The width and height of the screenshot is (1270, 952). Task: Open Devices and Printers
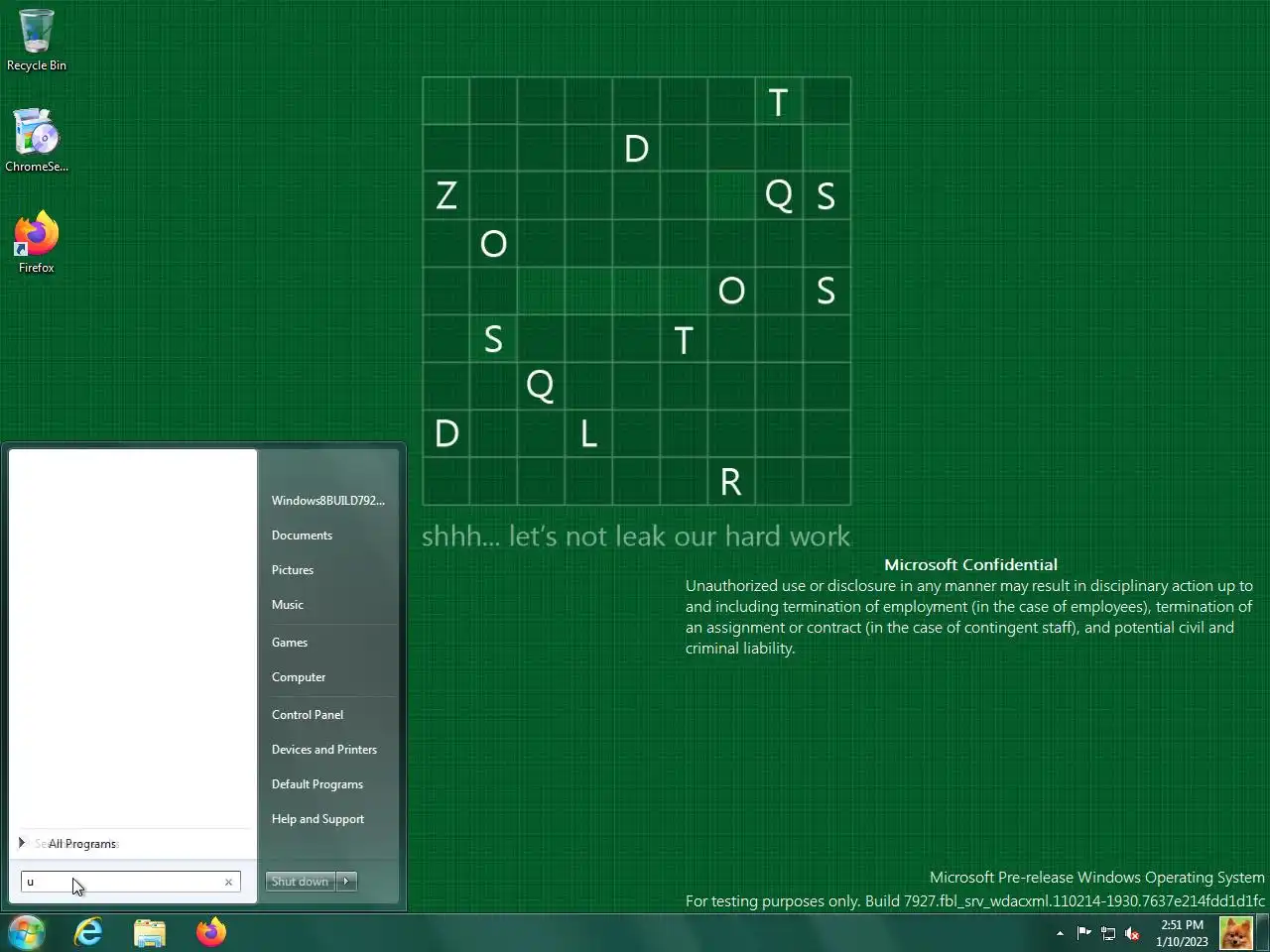click(x=324, y=750)
